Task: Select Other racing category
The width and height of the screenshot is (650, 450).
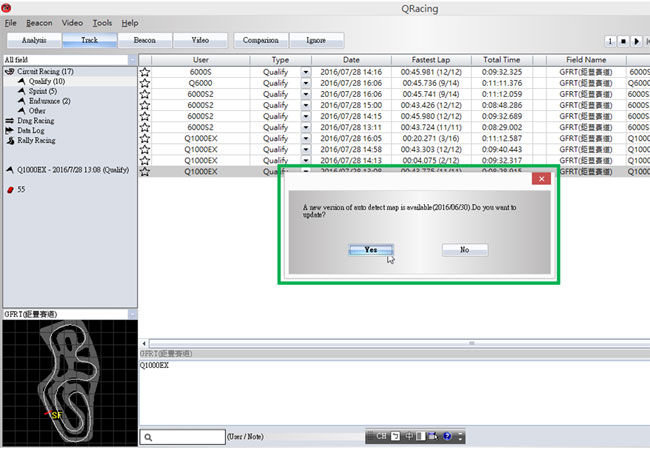Action: tap(37, 111)
